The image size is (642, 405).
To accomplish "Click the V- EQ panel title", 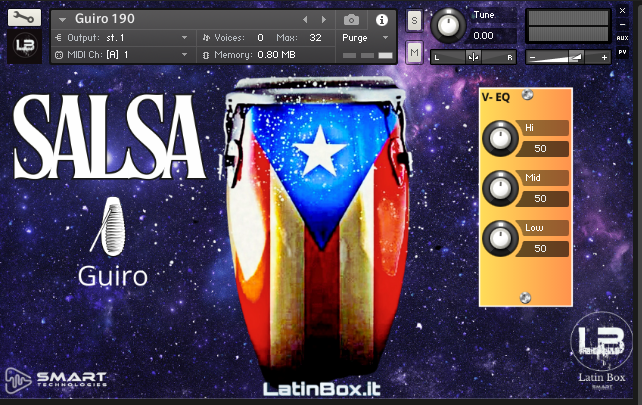I will [x=496, y=97].
